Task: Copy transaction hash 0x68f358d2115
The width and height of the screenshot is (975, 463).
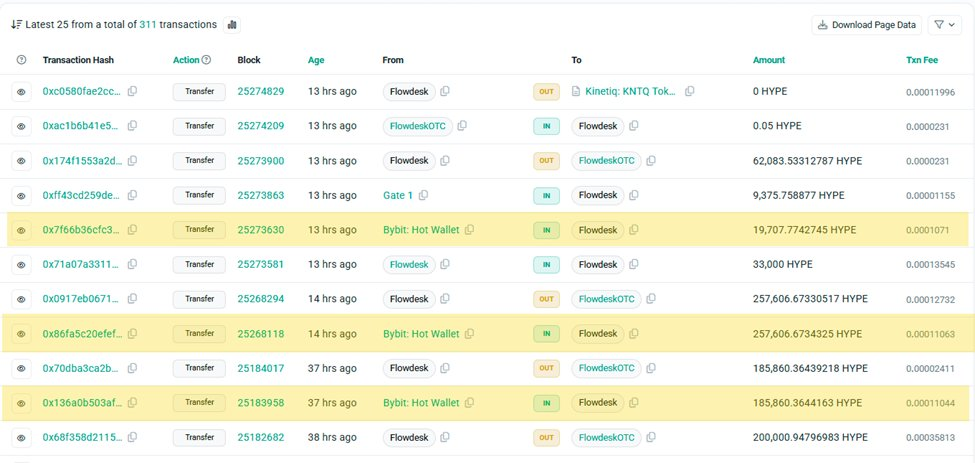Action: pyautogui.click(x=132, y=438)
